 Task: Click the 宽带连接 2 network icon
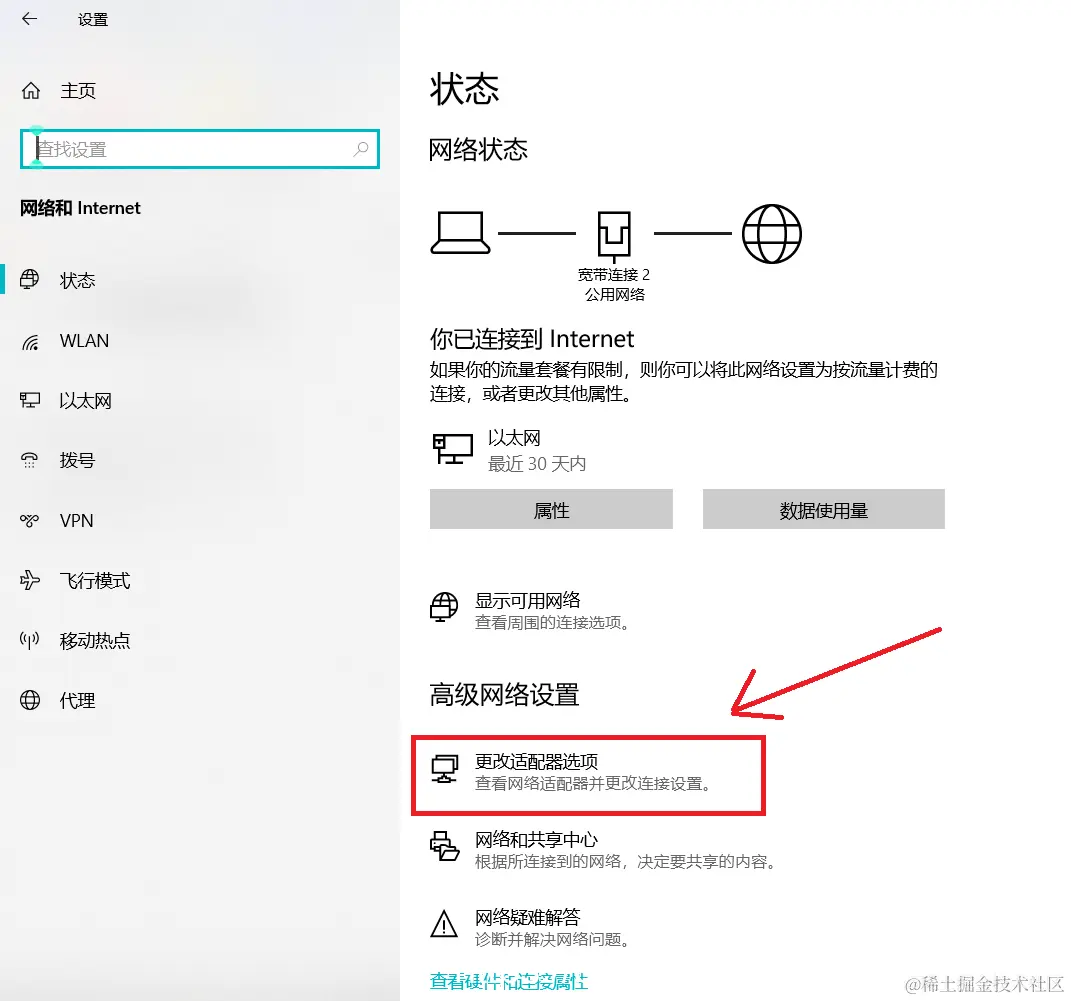click(613, 231)
